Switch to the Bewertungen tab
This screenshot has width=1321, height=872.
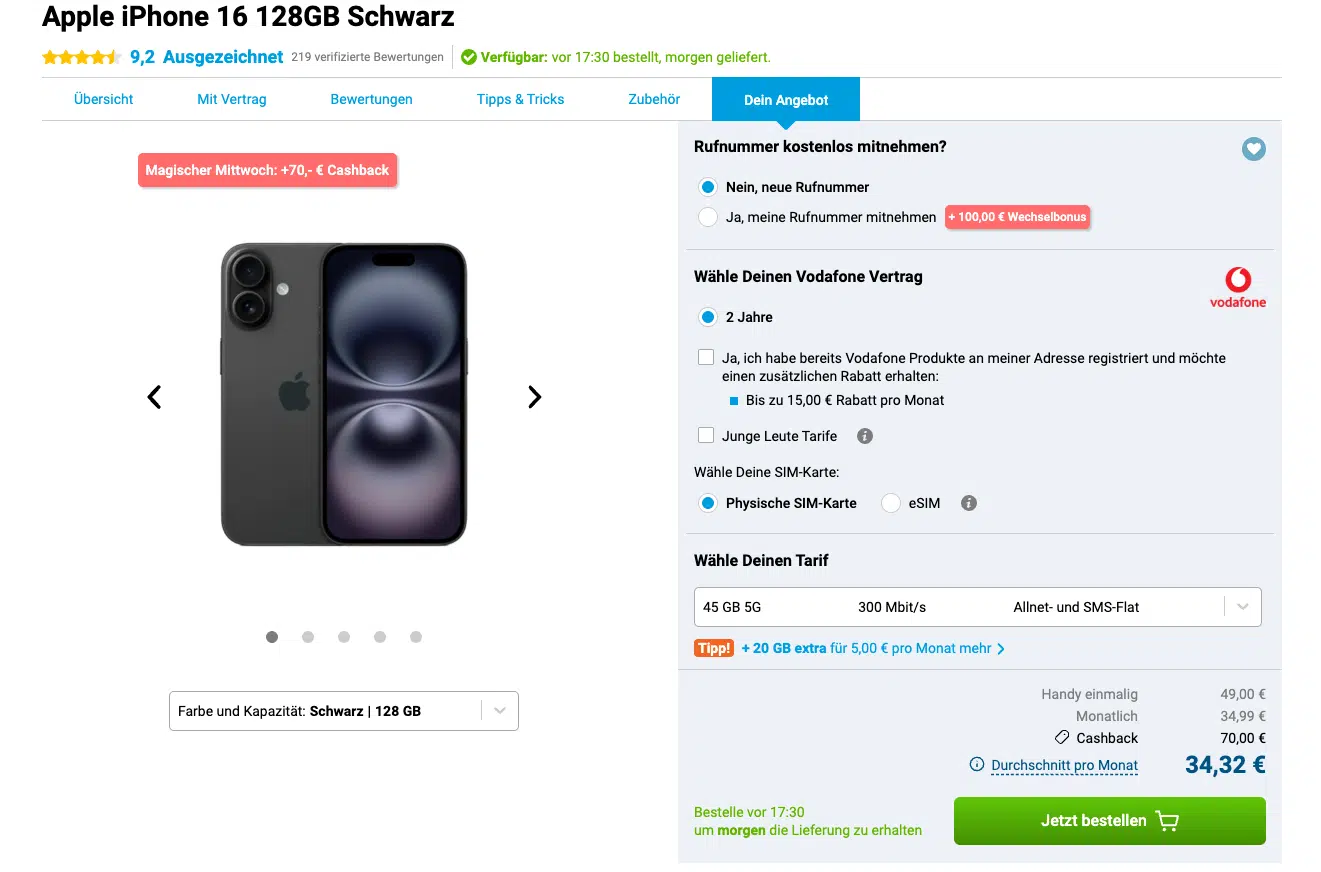371,99
